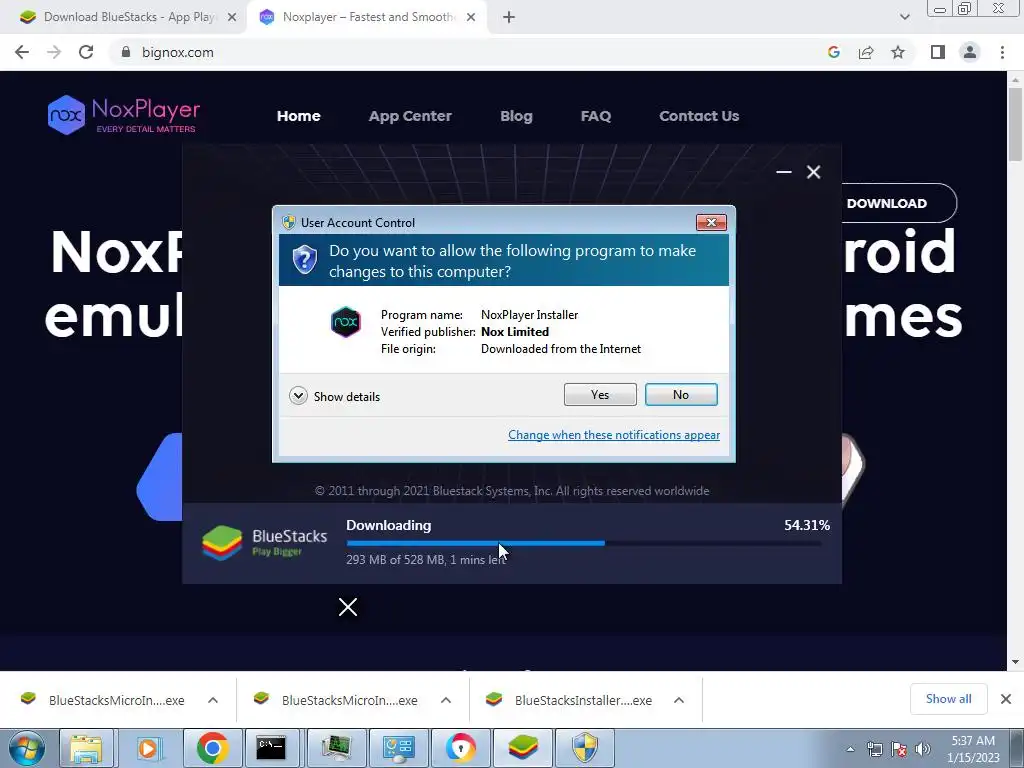The width and height of the screenshot is (1024, 768).
Task: Select the Noxplayer browser tab
Action: point(368,17)
